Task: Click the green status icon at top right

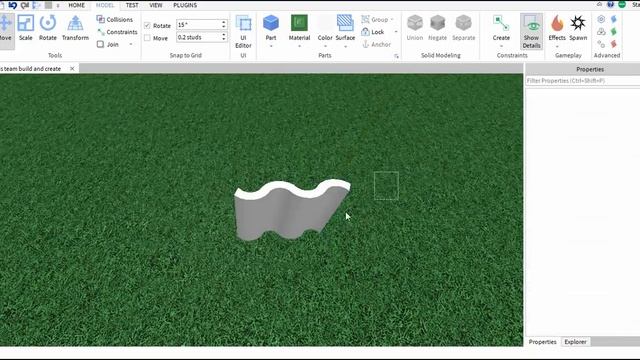Action: tap(622, 4)
